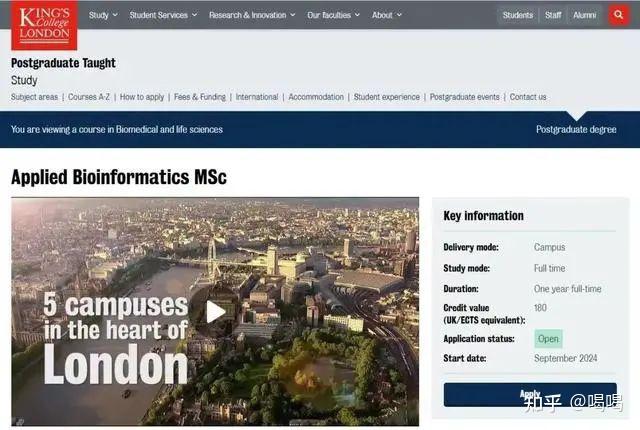Click the Biomedical and life sciences banner text

tap(169, 129)
